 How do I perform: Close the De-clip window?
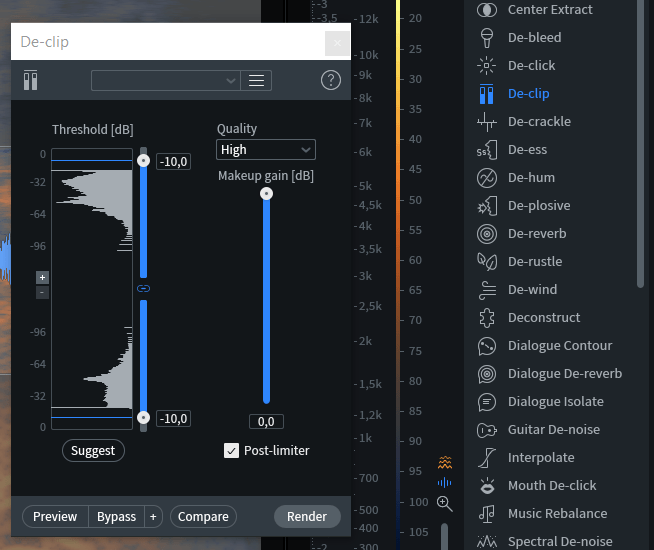[337, 43]
